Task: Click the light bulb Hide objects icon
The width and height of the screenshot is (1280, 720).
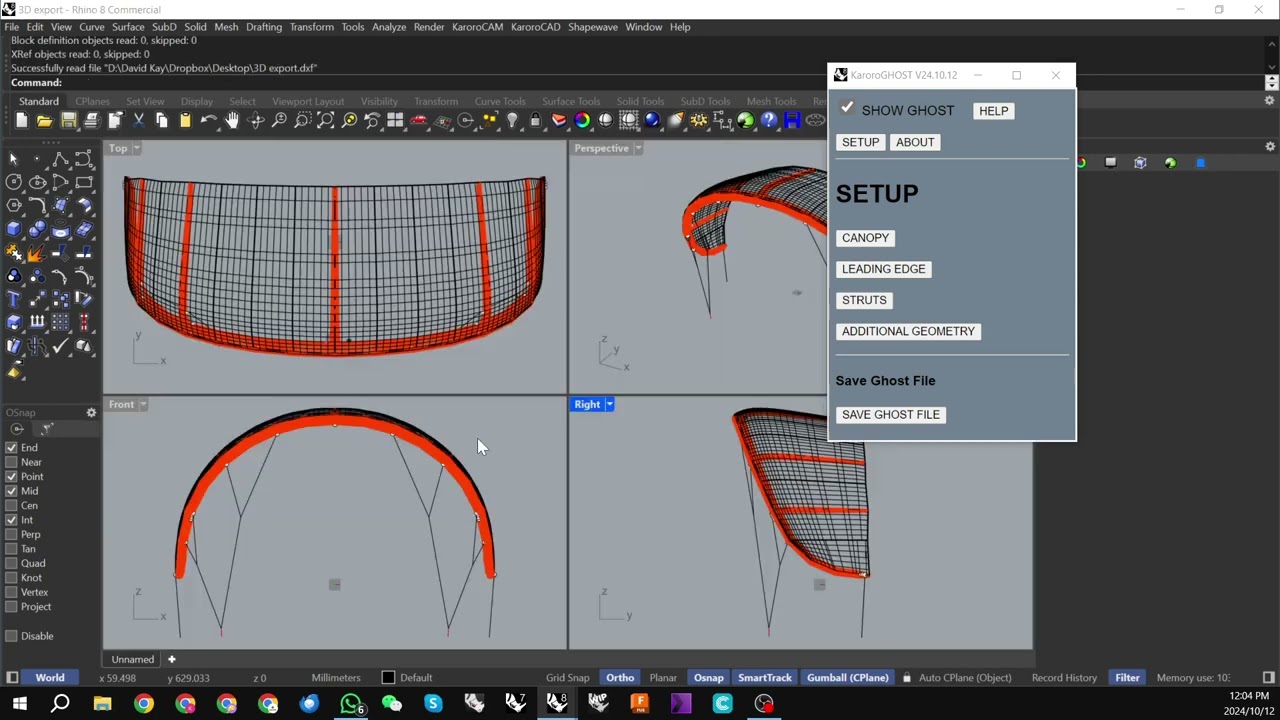Action: 512,121
